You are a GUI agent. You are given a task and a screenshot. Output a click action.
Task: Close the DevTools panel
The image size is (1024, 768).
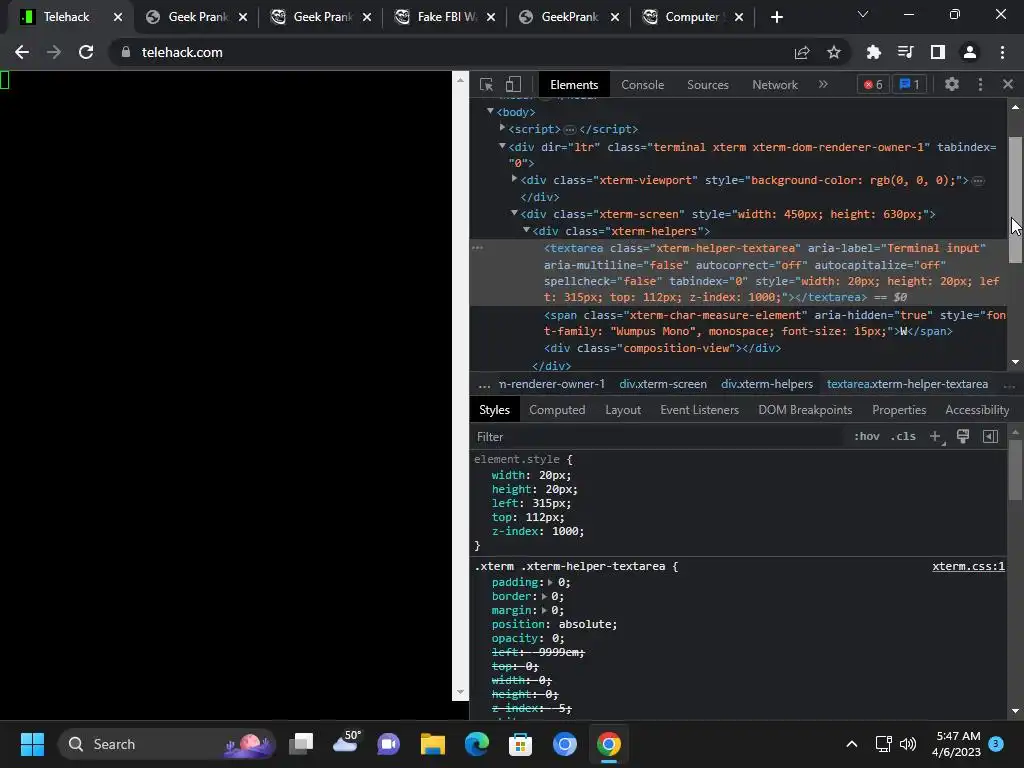pos(1008,84)
